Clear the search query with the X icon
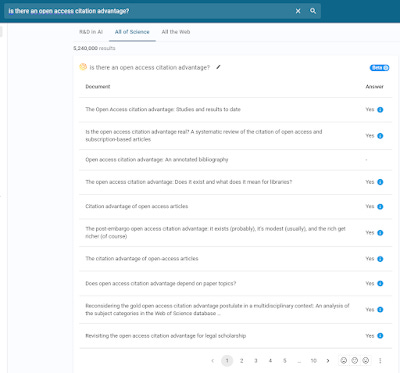 click(298, 11)
